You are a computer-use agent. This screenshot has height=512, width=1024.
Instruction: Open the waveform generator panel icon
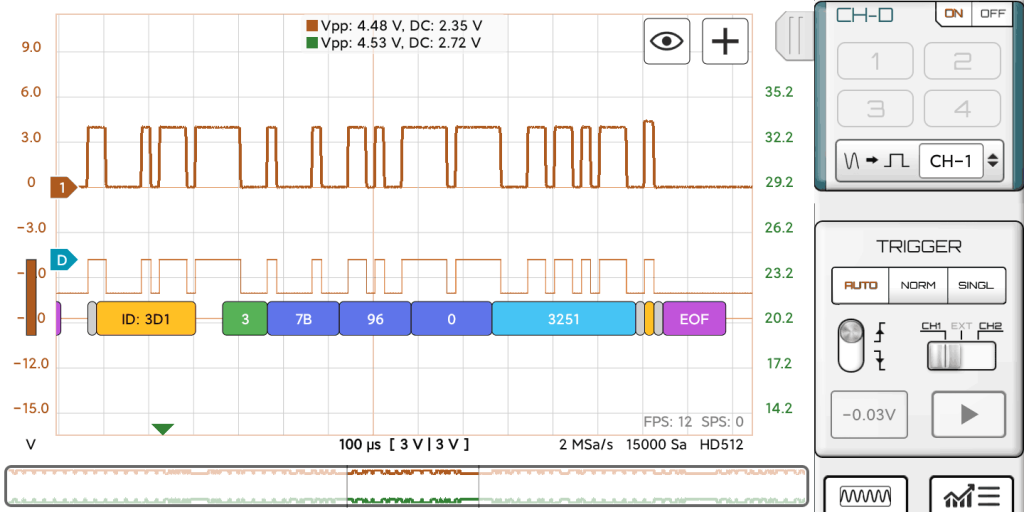click(x=865, y=495)
